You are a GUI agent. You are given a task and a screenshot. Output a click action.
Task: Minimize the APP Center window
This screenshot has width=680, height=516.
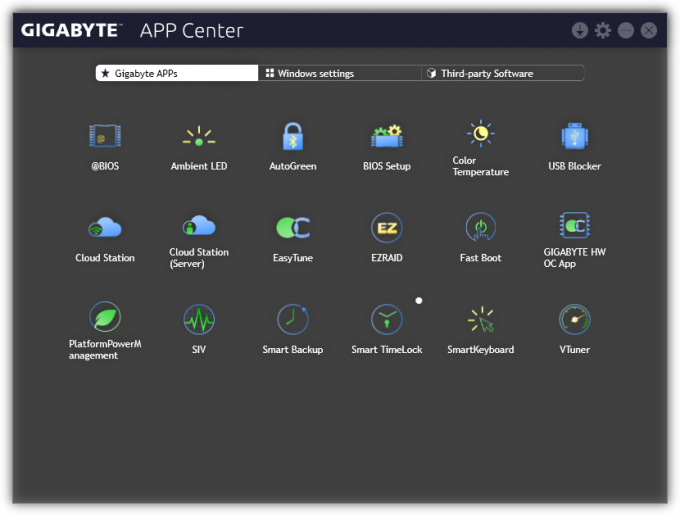pos(626,30)
